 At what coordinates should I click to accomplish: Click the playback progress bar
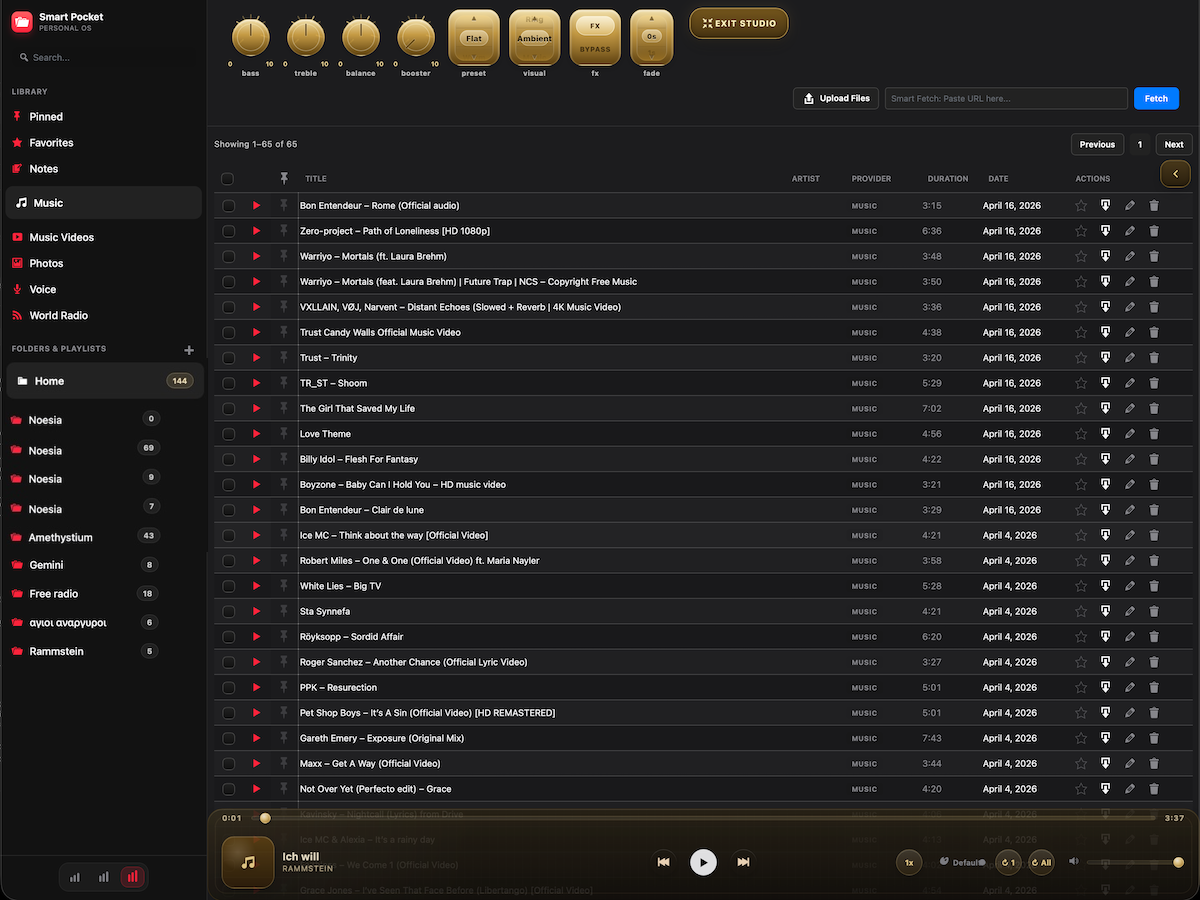(x=706, y=818)
